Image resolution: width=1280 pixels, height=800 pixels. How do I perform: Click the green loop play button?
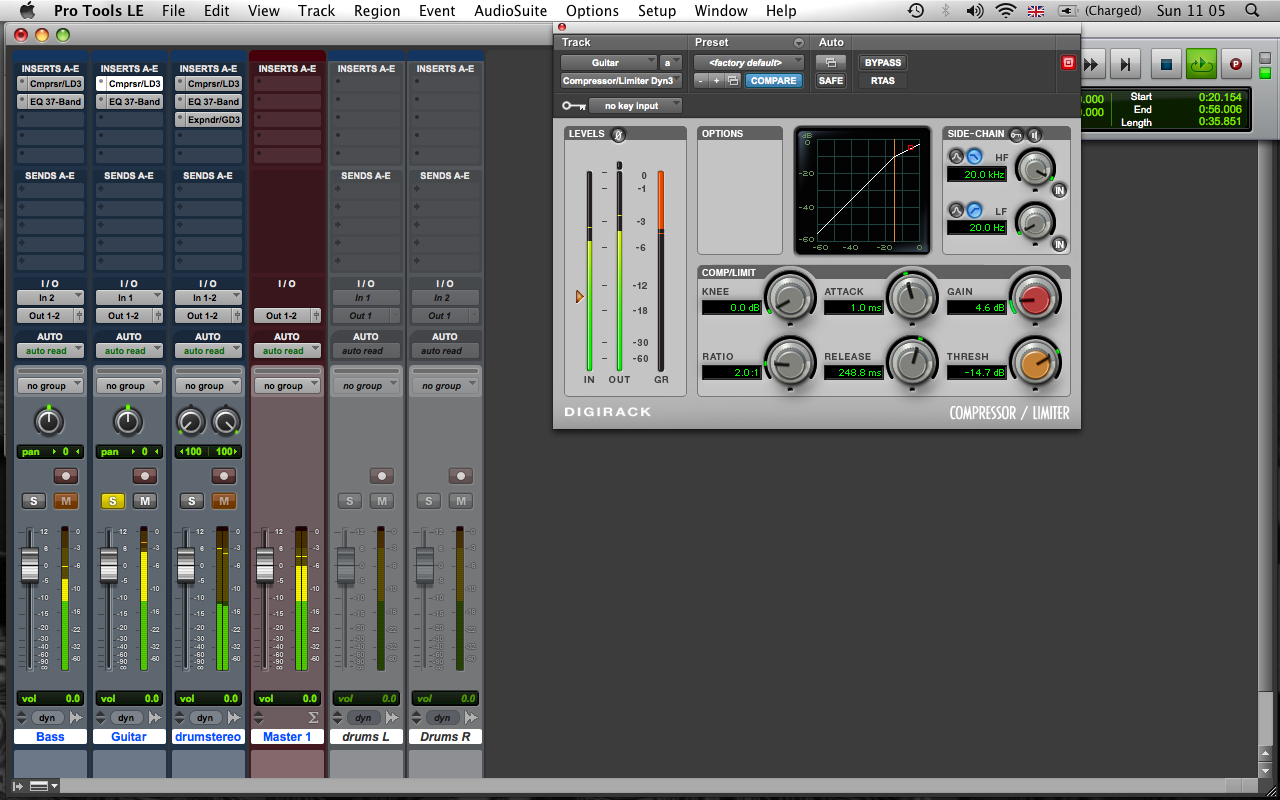1201,64
